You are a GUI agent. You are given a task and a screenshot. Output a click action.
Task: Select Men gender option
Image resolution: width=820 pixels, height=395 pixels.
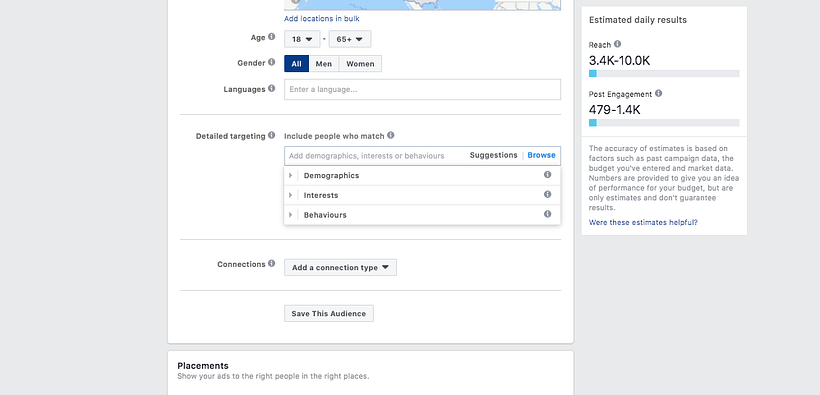coord(324,64)
